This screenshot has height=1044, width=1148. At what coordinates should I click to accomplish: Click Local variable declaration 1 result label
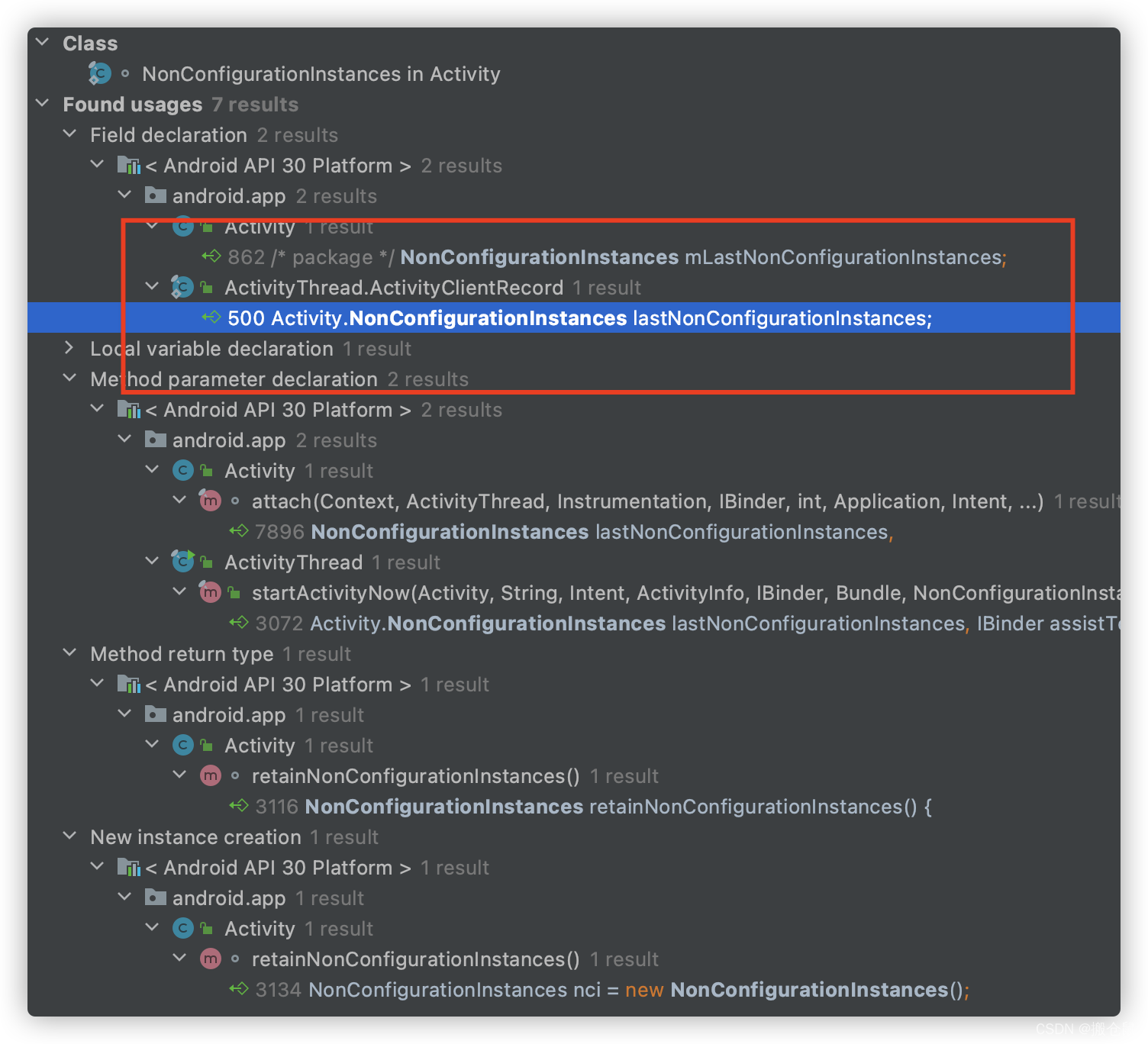click(250, 349)
